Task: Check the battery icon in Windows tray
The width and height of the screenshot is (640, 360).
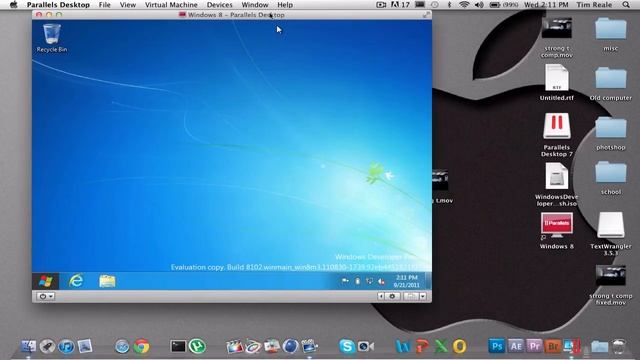Action: pyautogui.click(x=357, y=281)
